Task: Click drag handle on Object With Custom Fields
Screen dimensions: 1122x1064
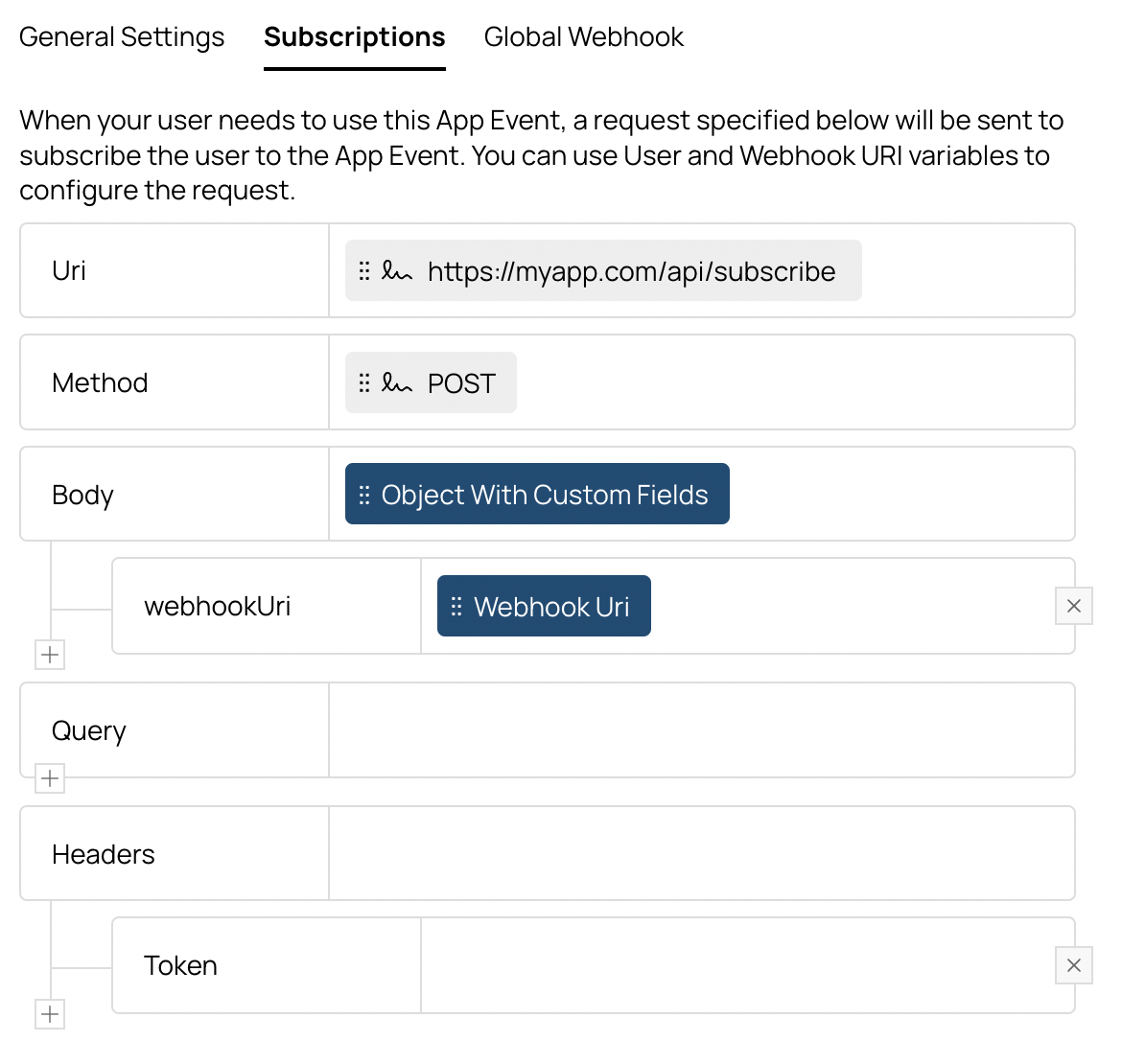Action: [x=364, y=495]
